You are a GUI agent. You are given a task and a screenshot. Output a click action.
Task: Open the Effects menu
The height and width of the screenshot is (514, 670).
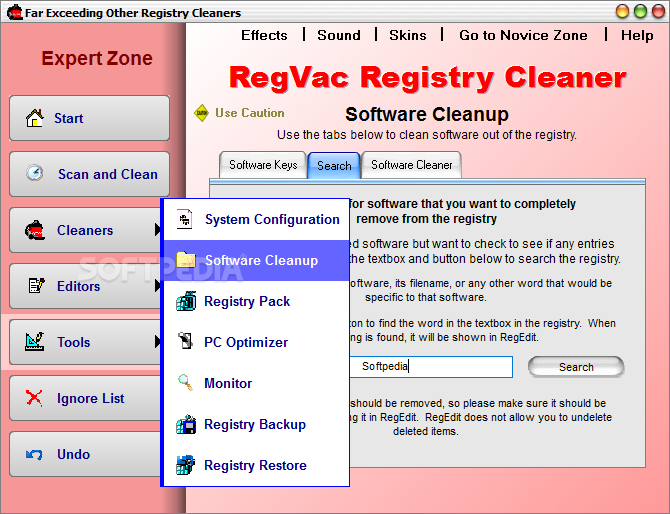tap(264, 35)
